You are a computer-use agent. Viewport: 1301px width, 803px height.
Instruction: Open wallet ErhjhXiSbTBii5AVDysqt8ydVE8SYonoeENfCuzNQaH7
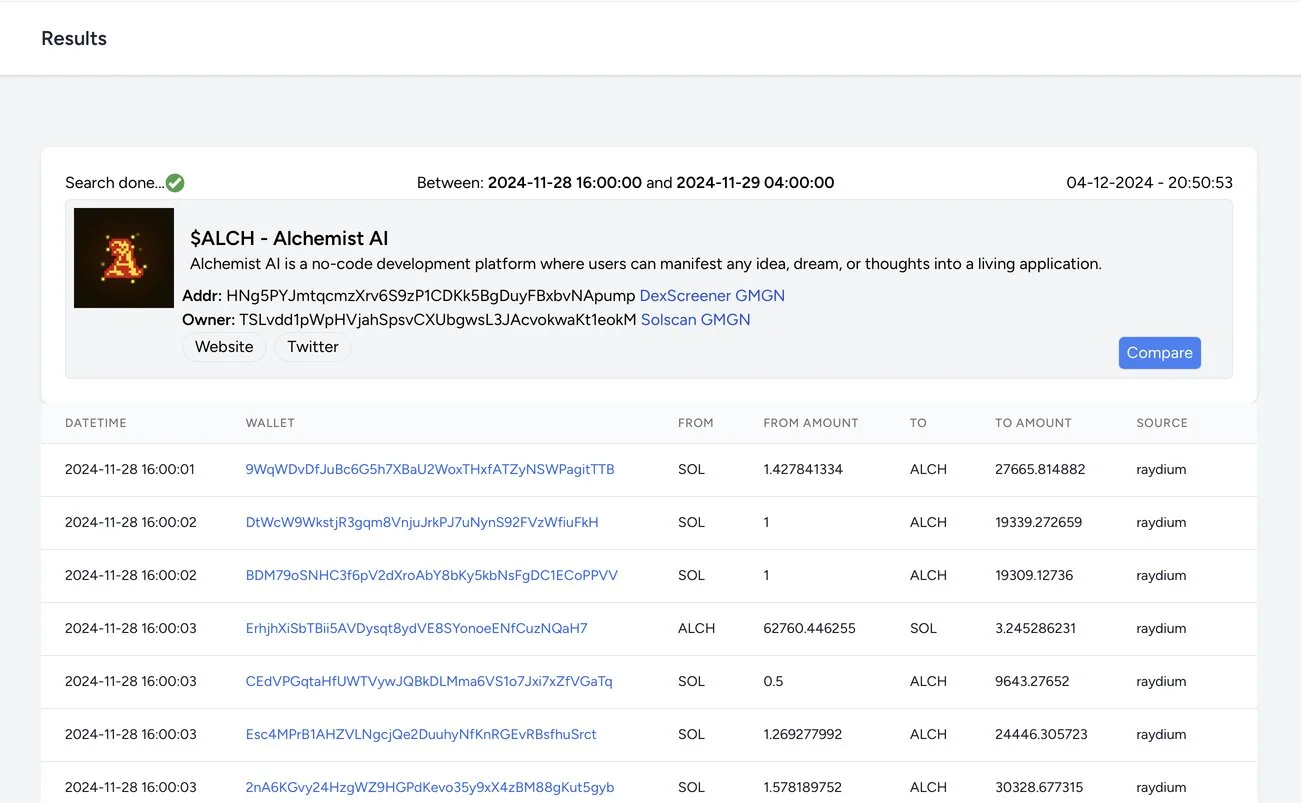[x=417, y=628]
